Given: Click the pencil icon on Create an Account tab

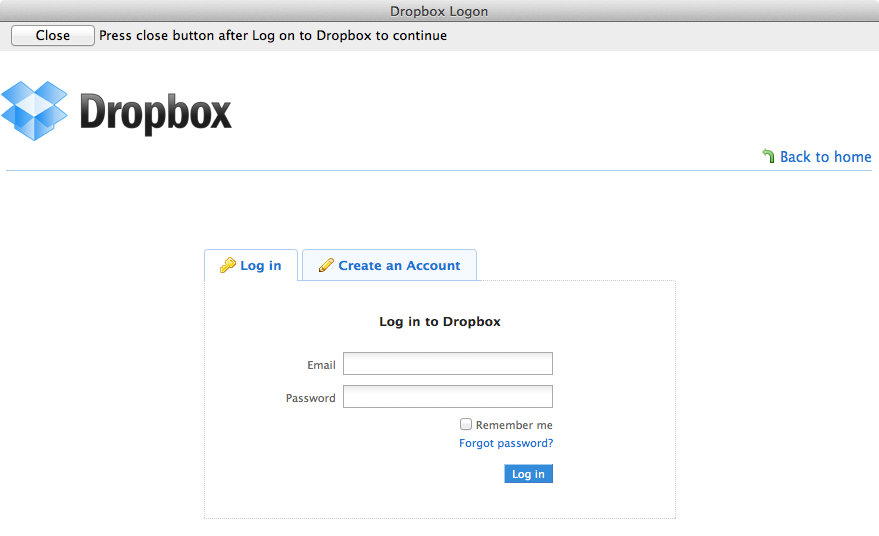Looking at the screenshot, I should pyautogui.click(x=326, y=265).
